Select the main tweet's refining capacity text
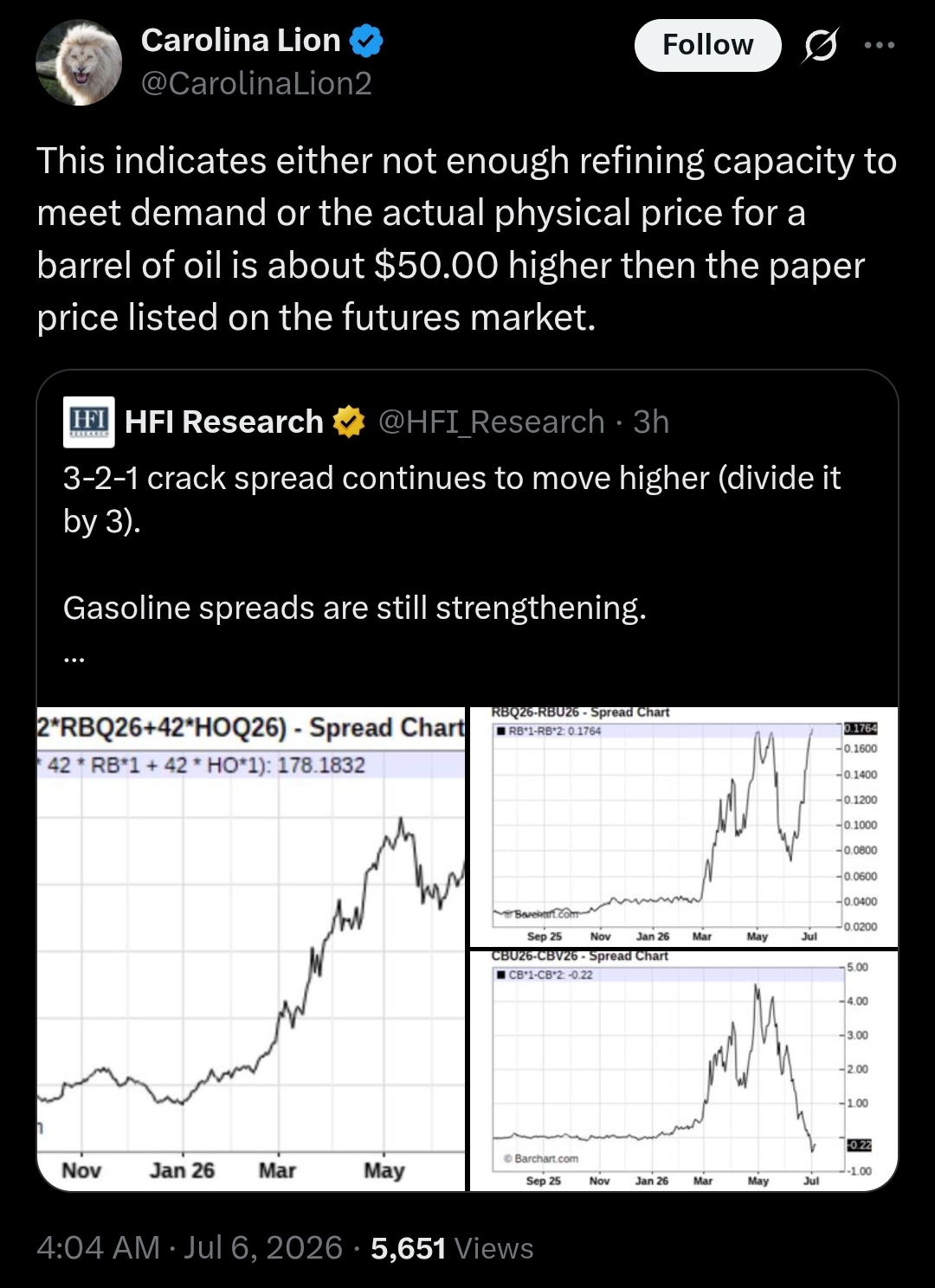The image size is (935, 1288). 467,239
